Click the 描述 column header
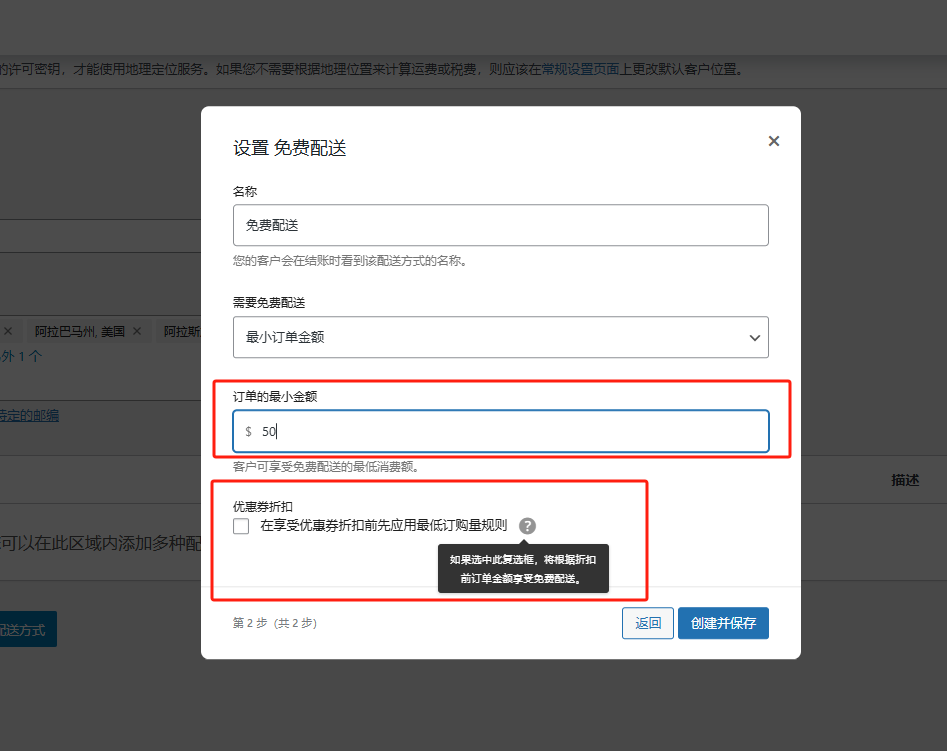Image resolution: width=947 pixels, height=751 pixels. [x=905, y=479]
